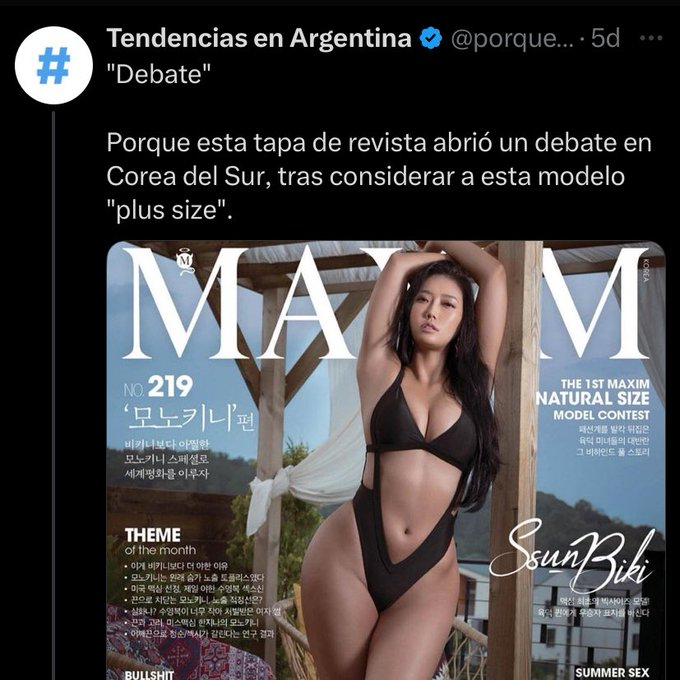Click the NATURAL SIZE MODEL CONTEST text
Screen dimensions: 680x680
pyautogui.click(x=593, y=399)
